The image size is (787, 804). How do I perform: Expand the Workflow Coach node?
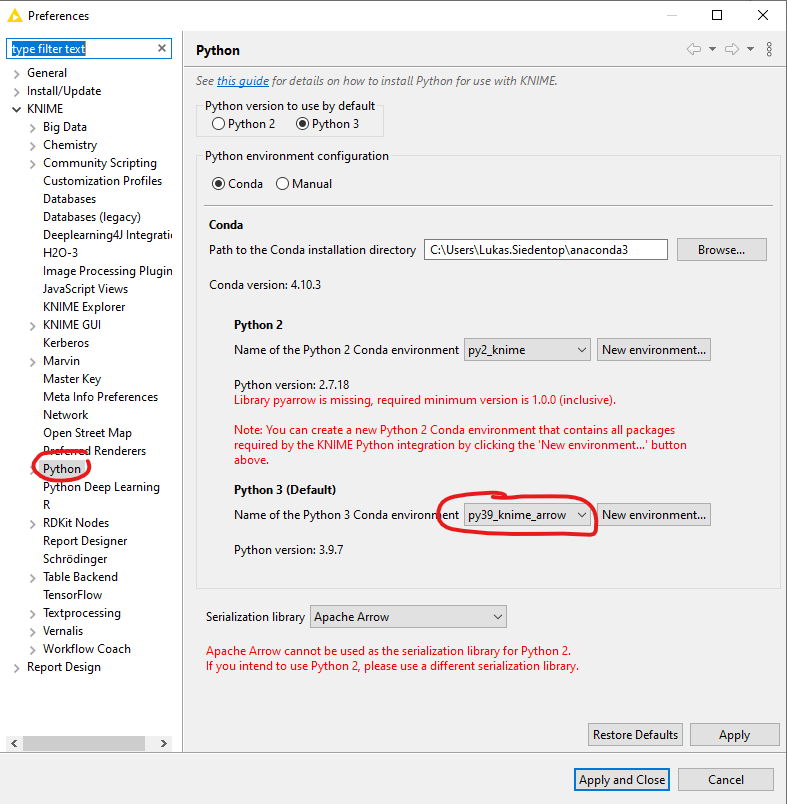click(x=32, y=650)
